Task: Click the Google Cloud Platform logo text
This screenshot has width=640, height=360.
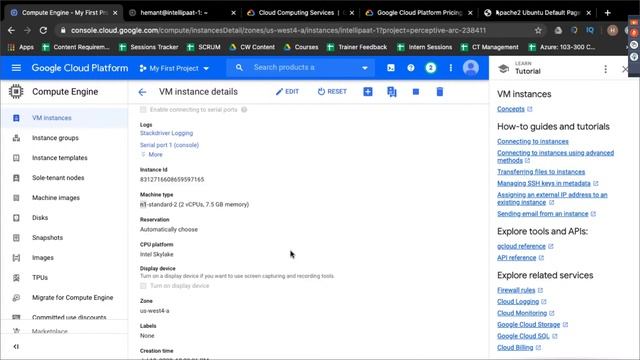Action: pyautogui.click(x=80, y=68)
